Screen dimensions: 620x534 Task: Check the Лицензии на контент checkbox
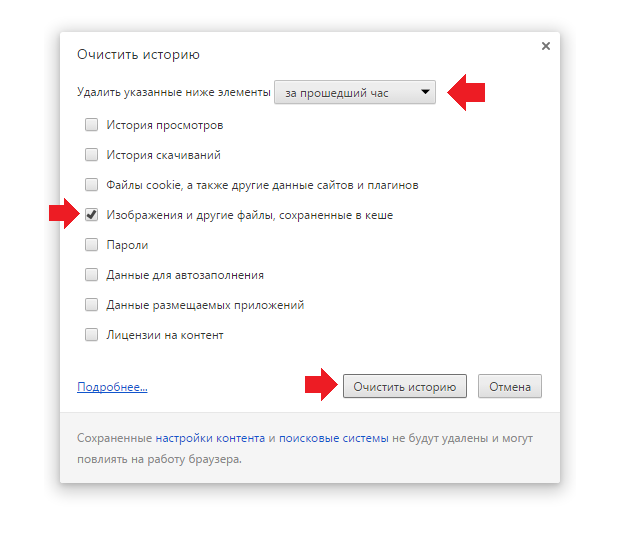[x=91, y=335]
